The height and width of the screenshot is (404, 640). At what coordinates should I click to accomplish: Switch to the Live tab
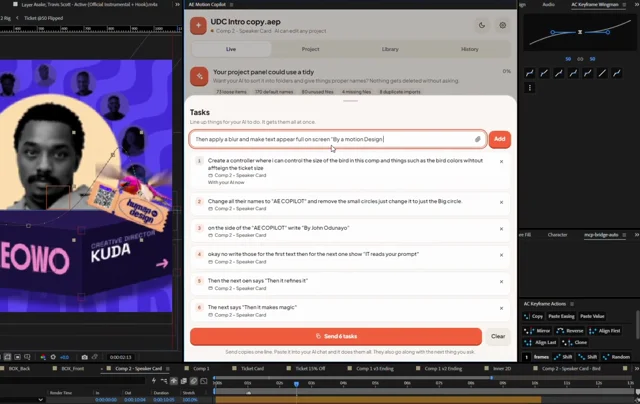[x=231, y=49]
